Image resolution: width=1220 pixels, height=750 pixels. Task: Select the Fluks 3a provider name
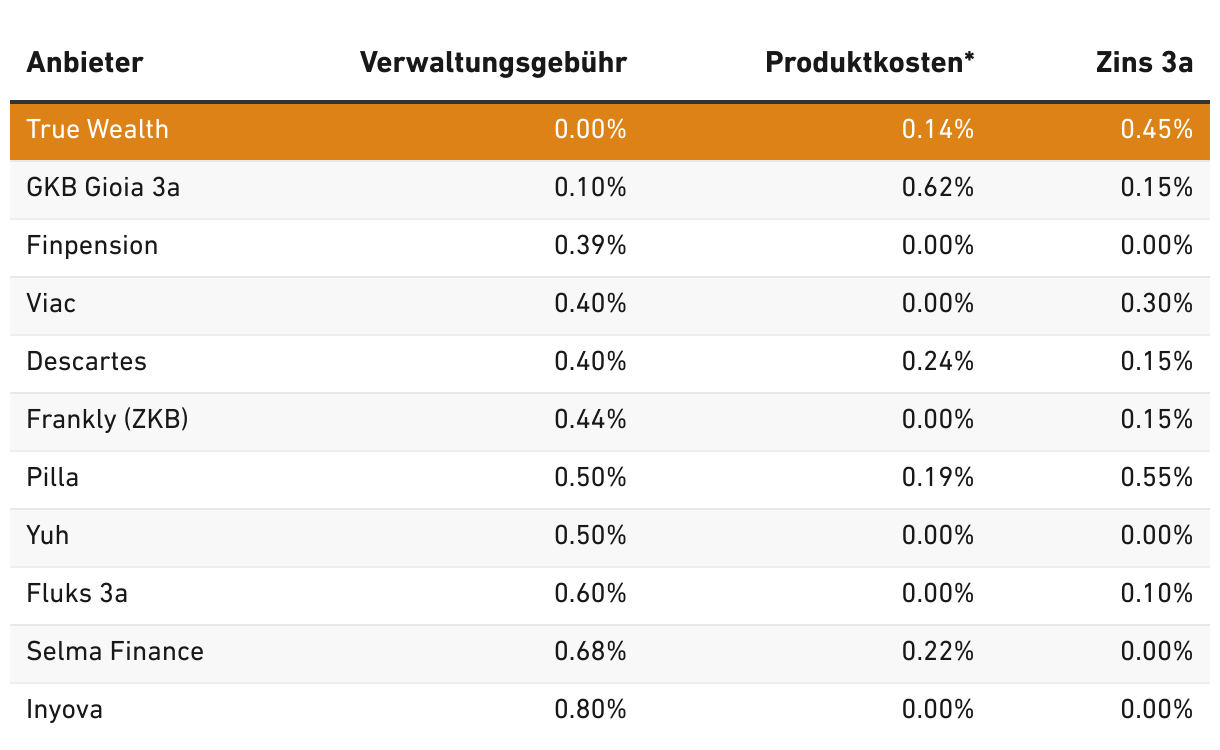[77, 593]
